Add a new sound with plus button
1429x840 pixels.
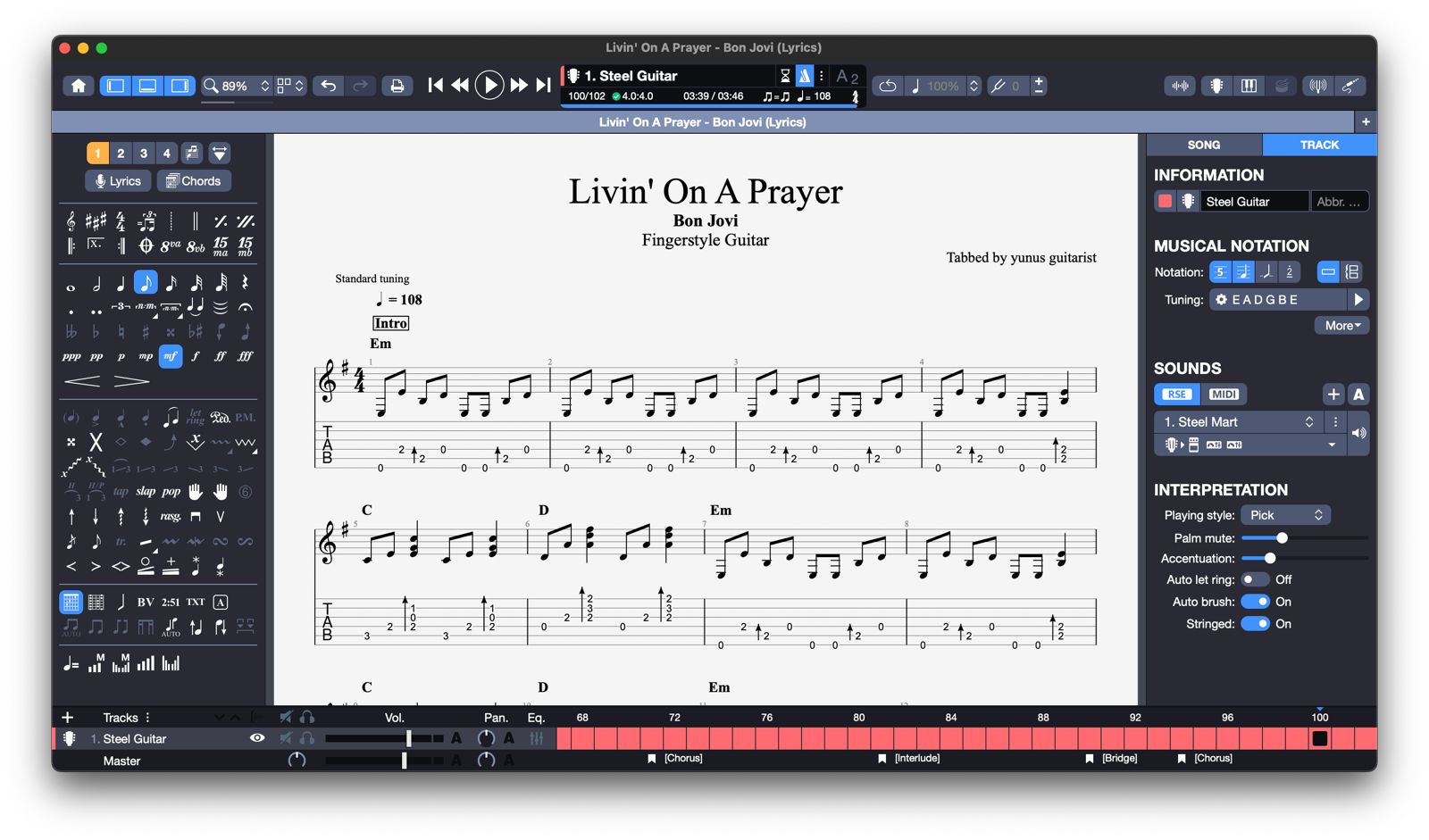pos(1333,394)
